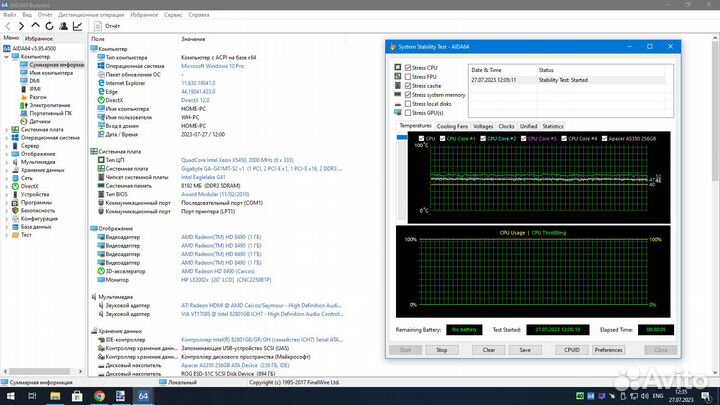This screenshot has height=405, width=720.
Task: Stop the stability test with Stop button
Action: 442,350
